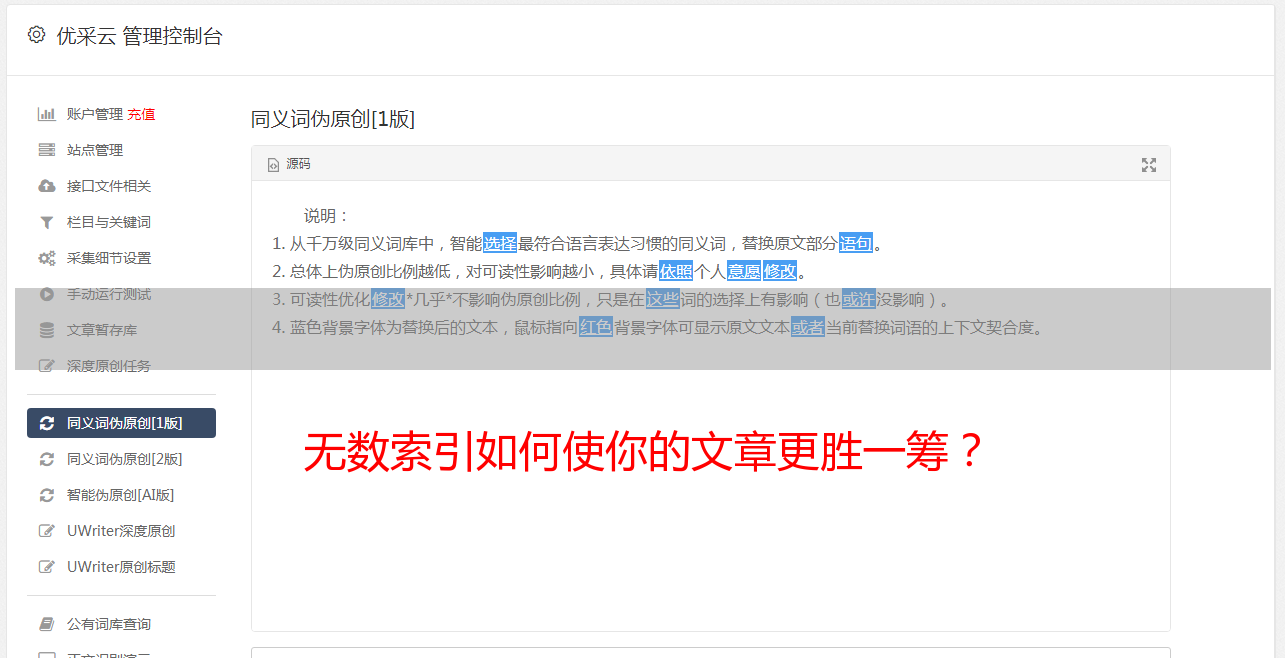1285x658 pixels.
Task: Click the refresh icon for 智能伪原创[AI版]
Action: click(x=46, y=495)
